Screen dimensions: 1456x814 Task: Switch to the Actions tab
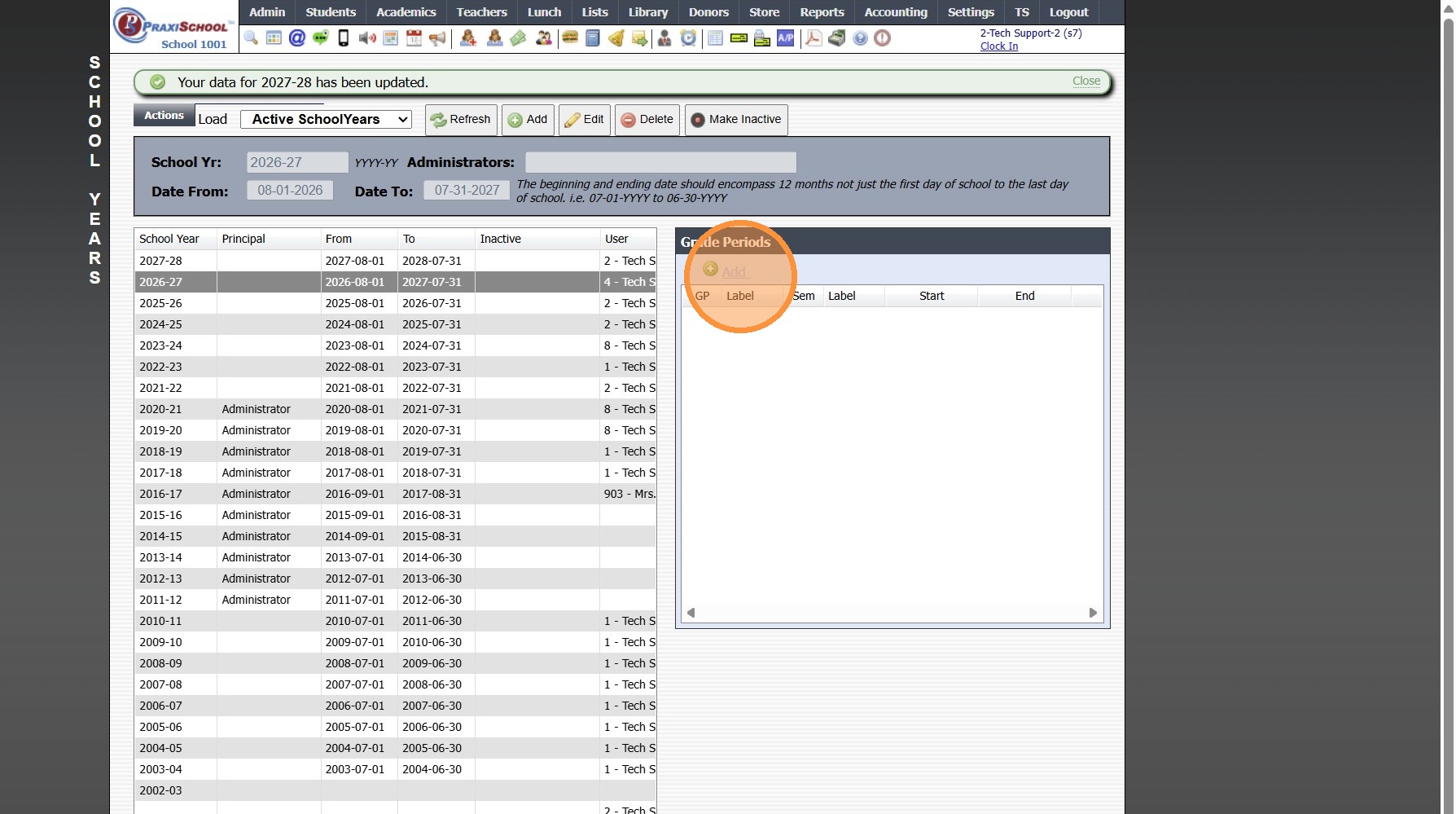click(164, 116)
